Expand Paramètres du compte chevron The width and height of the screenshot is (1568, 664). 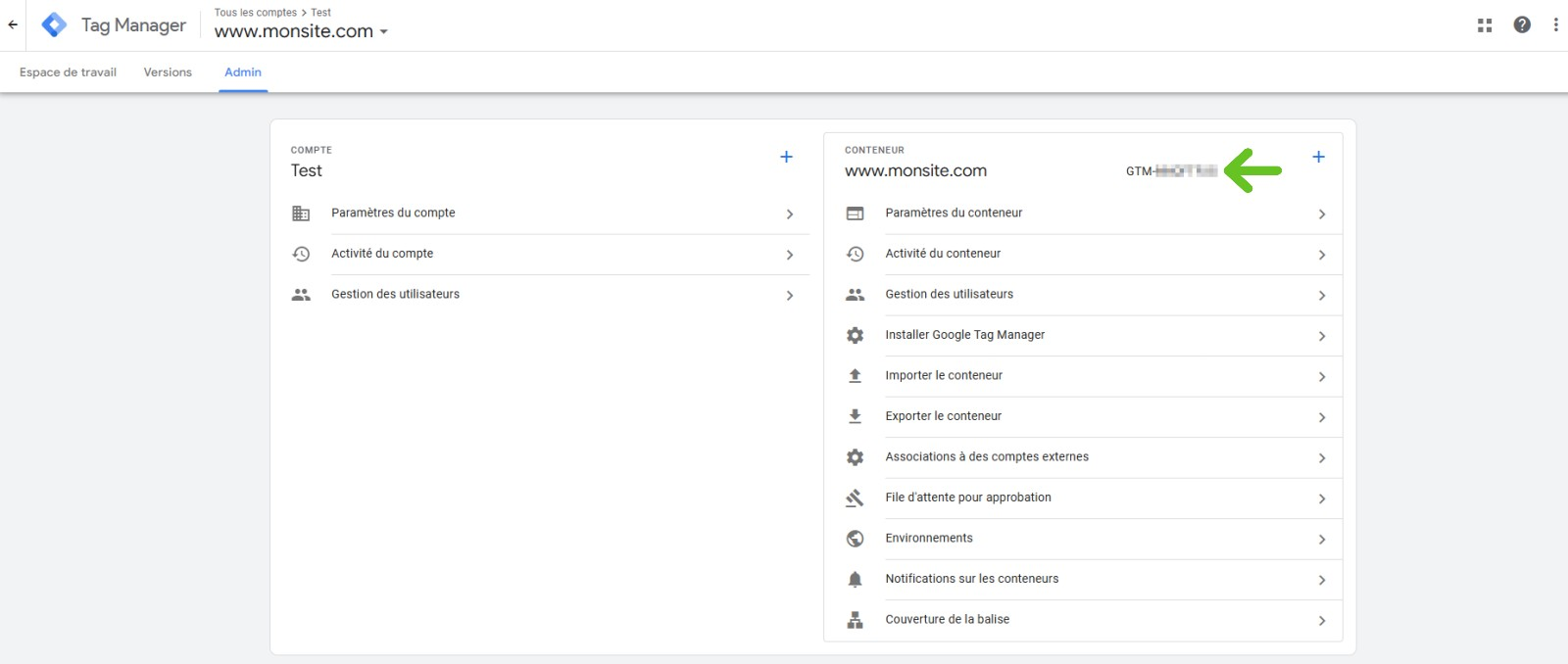pos(790,214)
